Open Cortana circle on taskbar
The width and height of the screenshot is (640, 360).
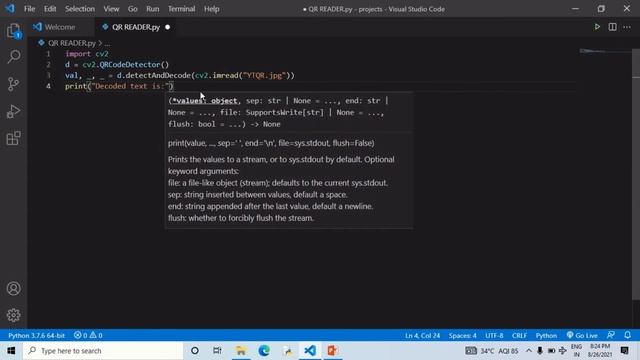pos(195,351)
